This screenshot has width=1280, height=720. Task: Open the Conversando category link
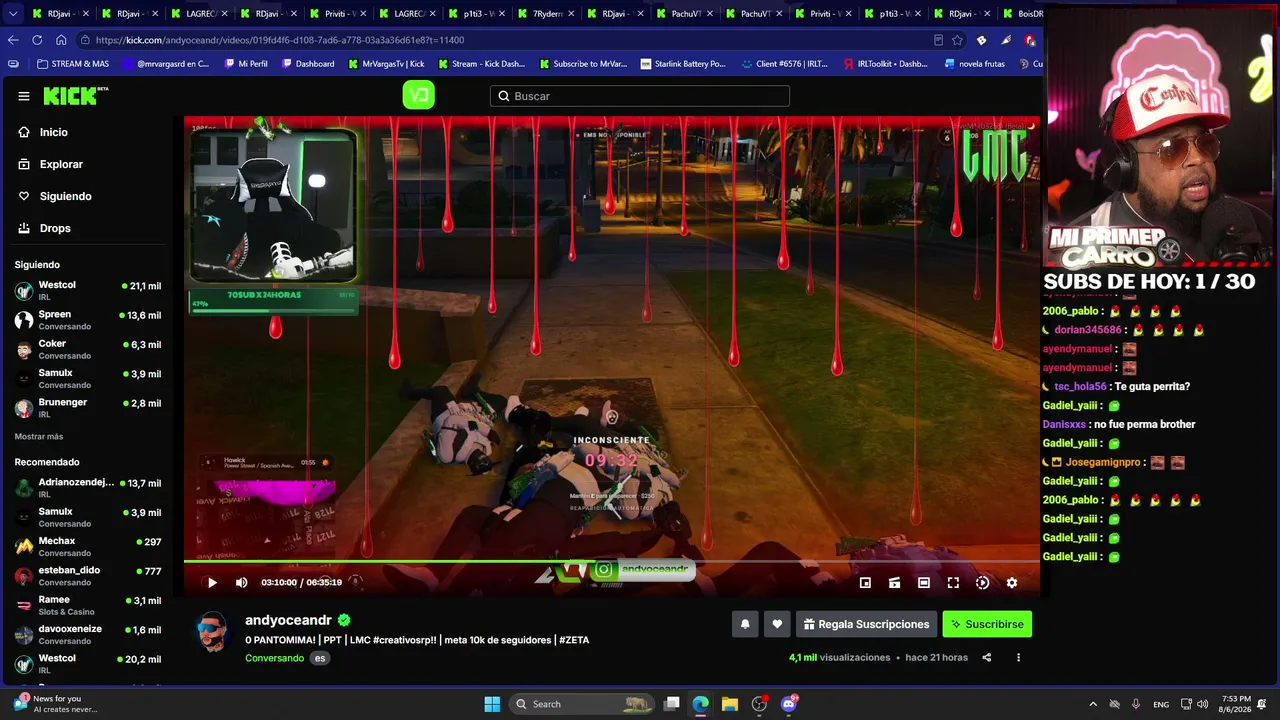coord(274,658)
